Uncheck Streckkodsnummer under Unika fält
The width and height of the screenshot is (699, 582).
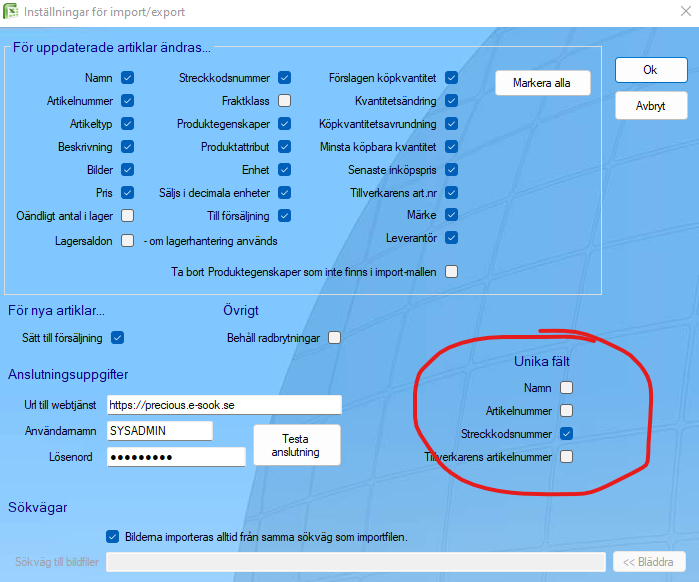[x=567, y=433]
